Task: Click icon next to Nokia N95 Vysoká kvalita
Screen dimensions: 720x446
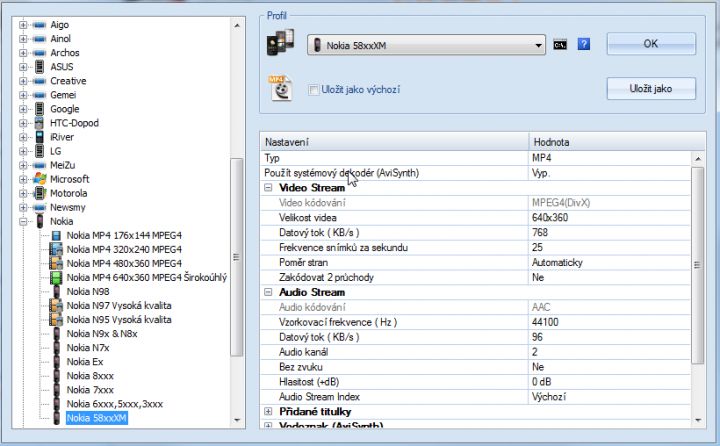Action: tap(56, 320)
